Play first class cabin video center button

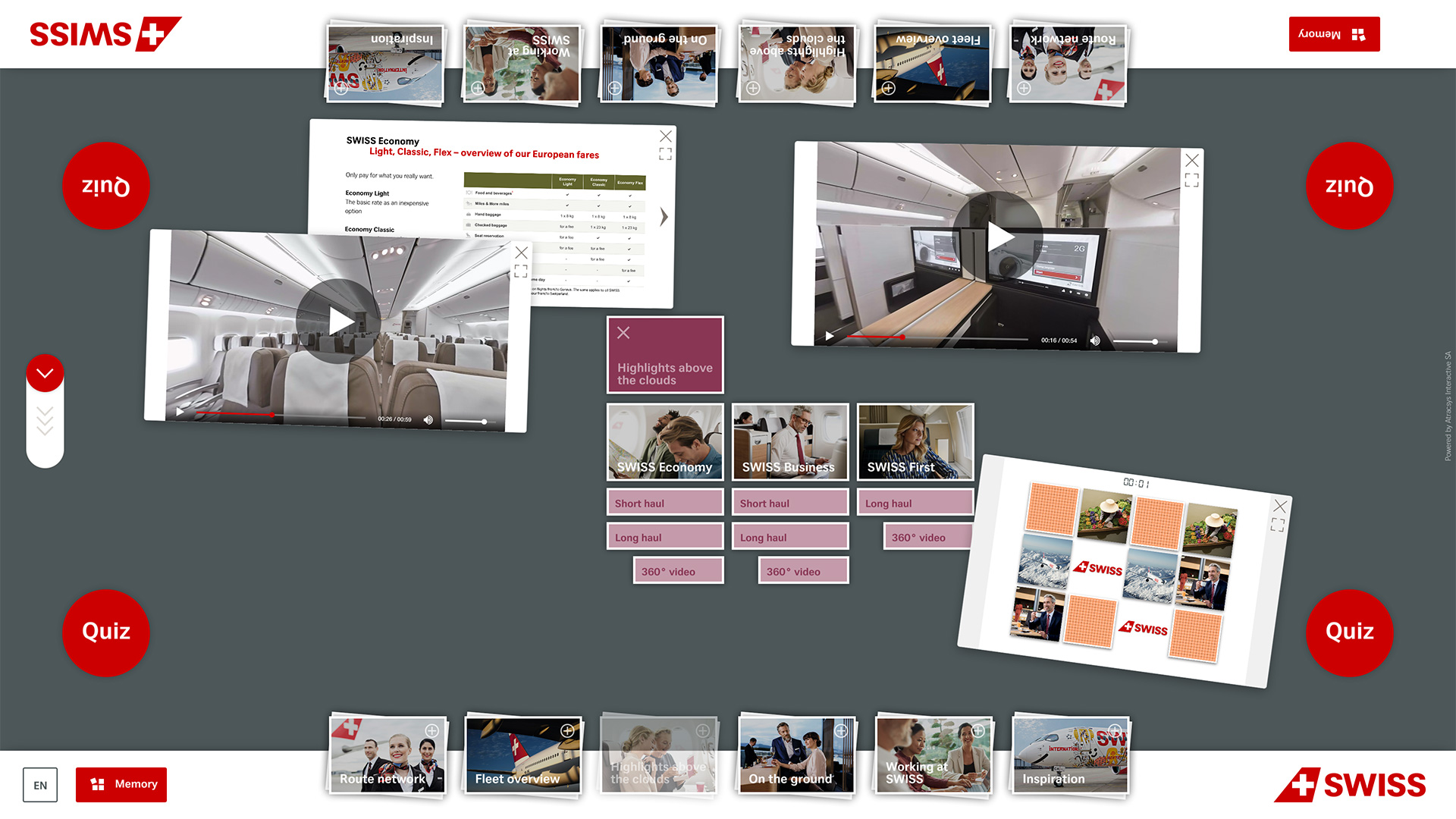click(999, 237)
